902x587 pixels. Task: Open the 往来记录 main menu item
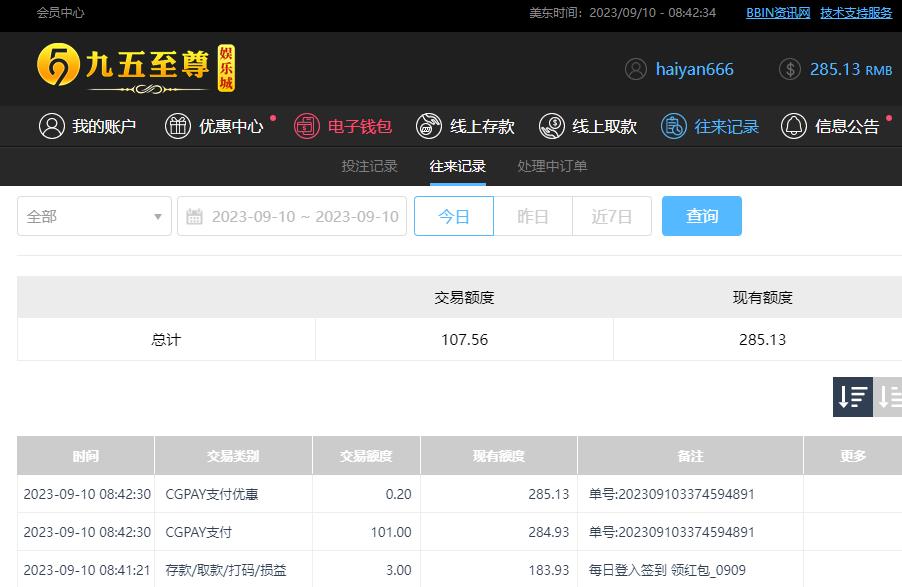(x=710, y=126)
